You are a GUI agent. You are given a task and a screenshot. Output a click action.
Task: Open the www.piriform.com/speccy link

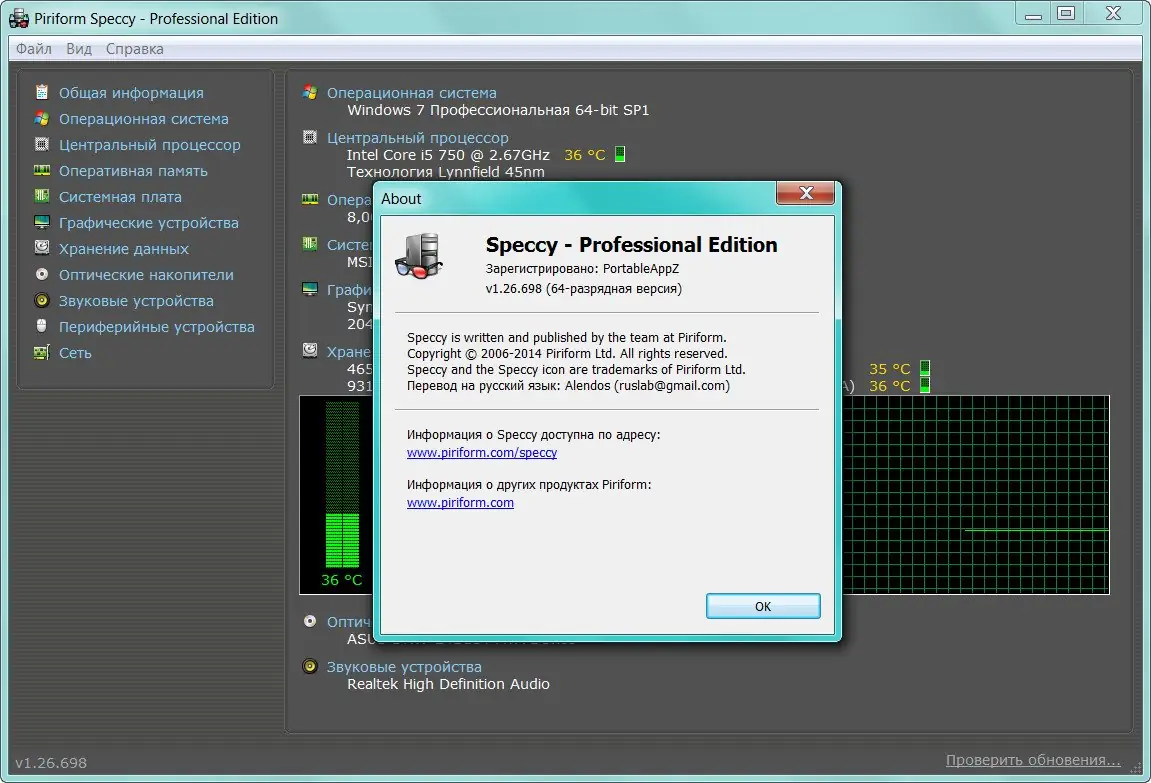(482, 453)
